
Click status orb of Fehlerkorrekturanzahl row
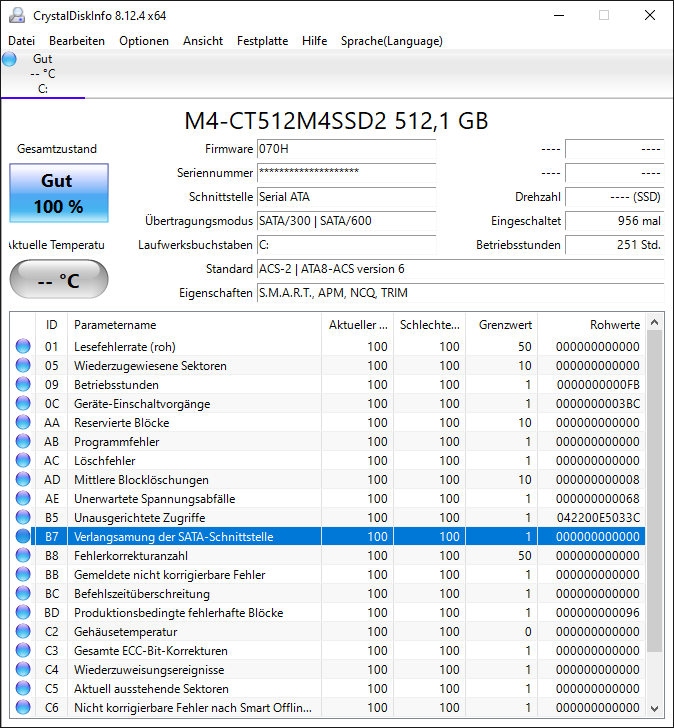pyautogui.click(x=23, y=555)
